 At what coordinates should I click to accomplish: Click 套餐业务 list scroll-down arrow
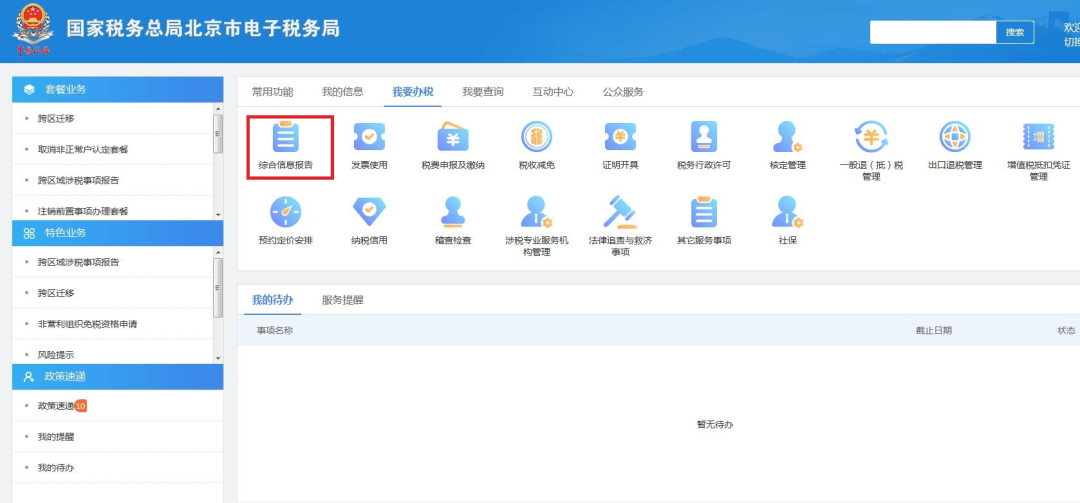tap(218, 215)
